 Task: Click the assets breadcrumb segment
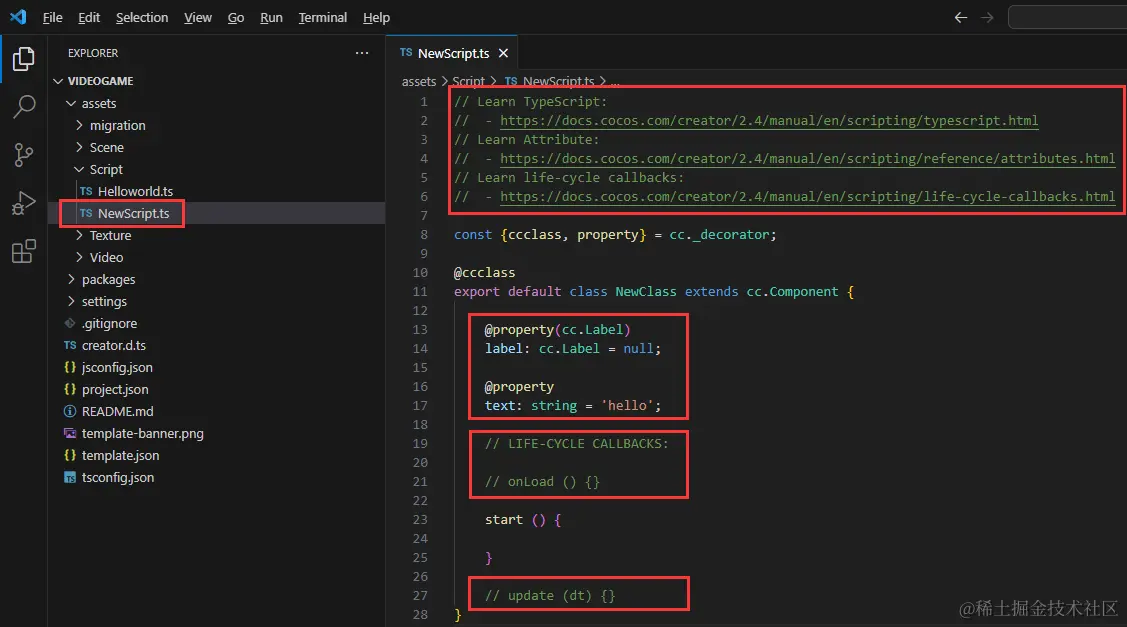[x=418, y=81]
